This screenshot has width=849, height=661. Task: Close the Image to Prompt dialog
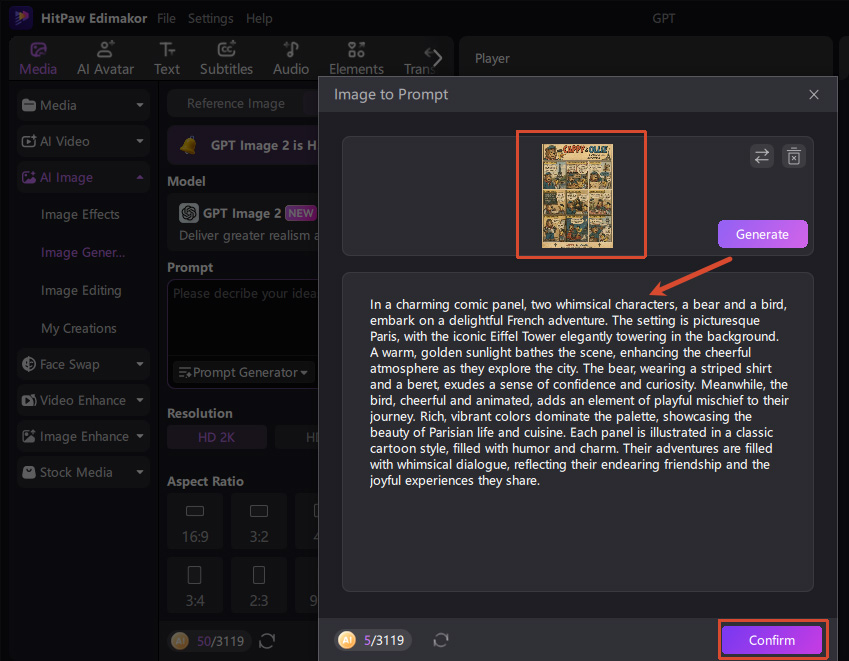click(x=813, y=95)
